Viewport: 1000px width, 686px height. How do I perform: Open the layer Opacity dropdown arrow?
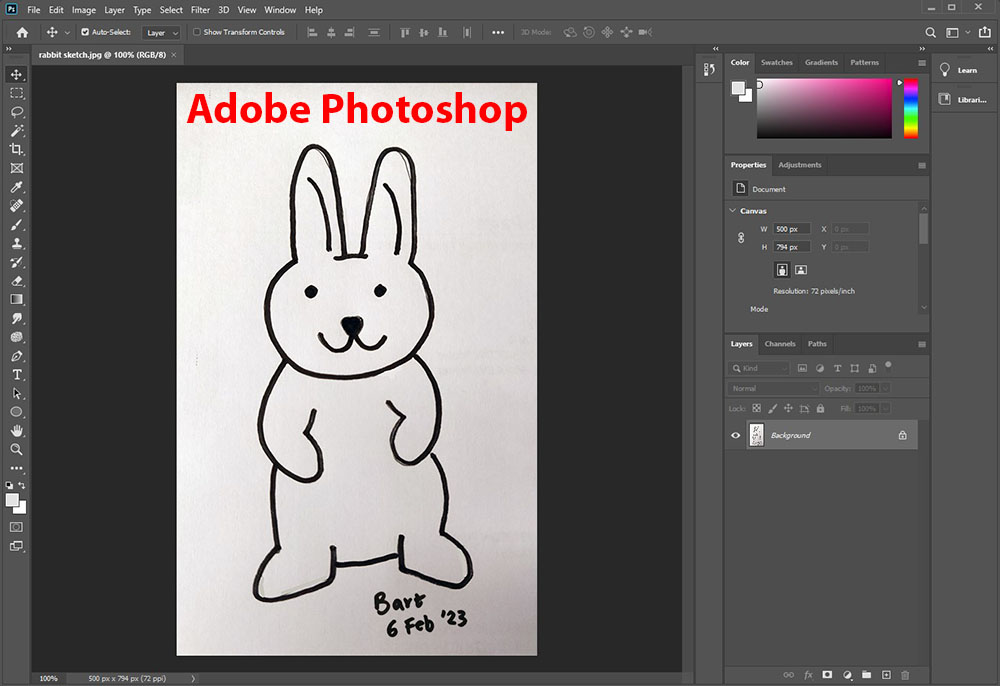pyautogui.click(x=885, y=388)
